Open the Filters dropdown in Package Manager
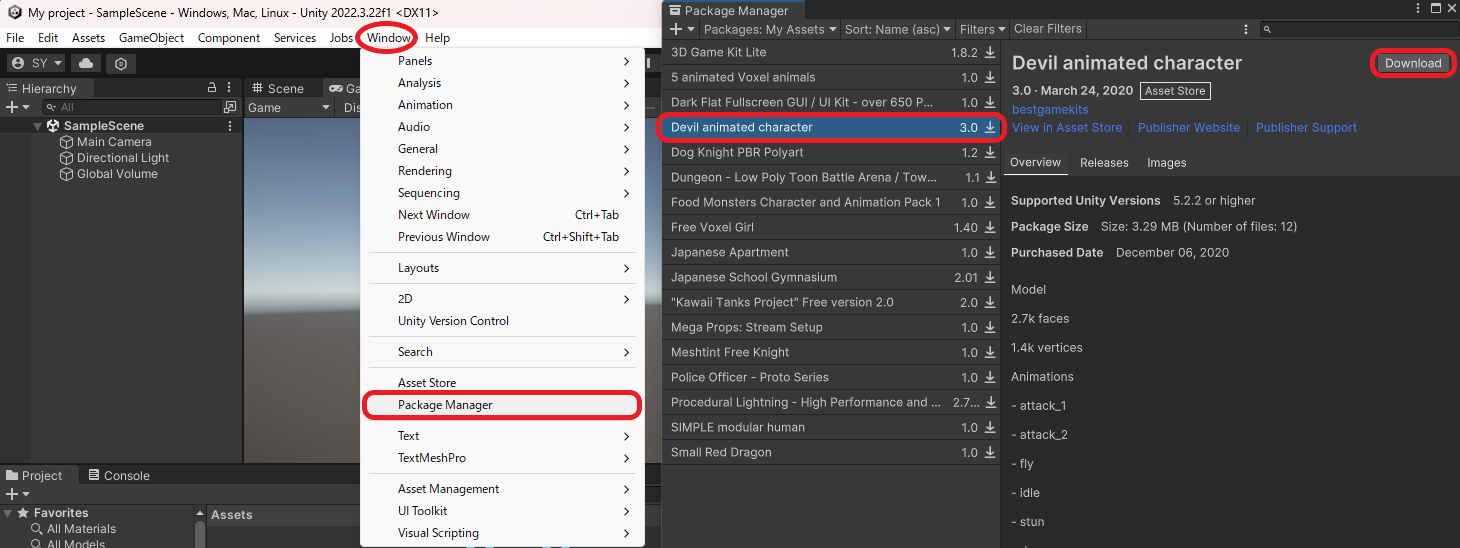This screenshot has width=1460, height=548. point(982,29)
